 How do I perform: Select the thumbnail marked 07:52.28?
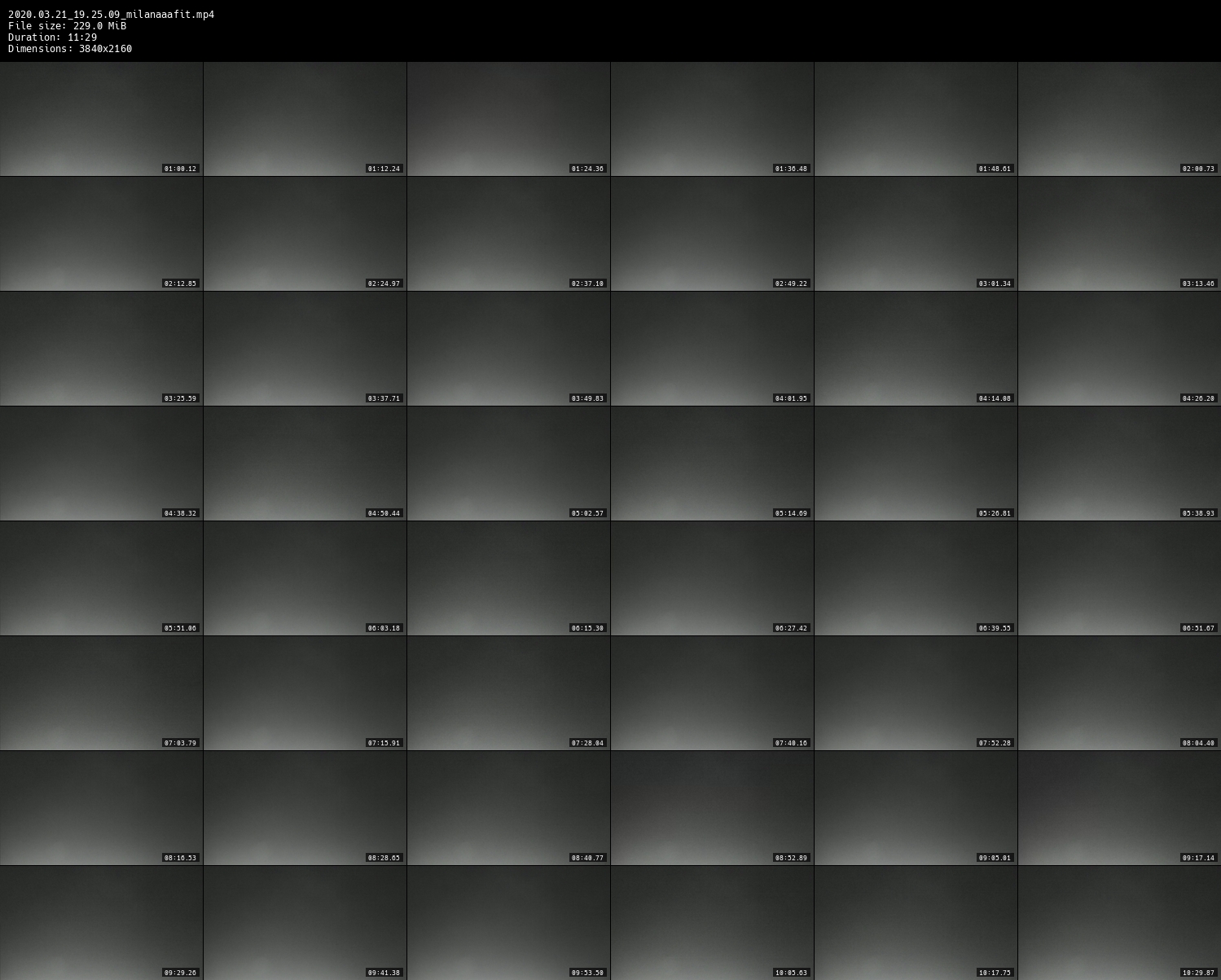tap(916, 693)
